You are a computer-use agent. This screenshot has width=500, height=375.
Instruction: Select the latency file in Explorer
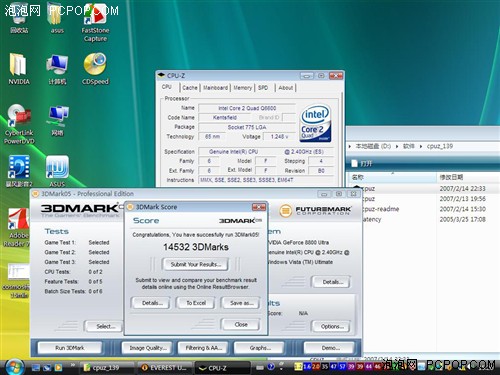[x=372, y=219]
